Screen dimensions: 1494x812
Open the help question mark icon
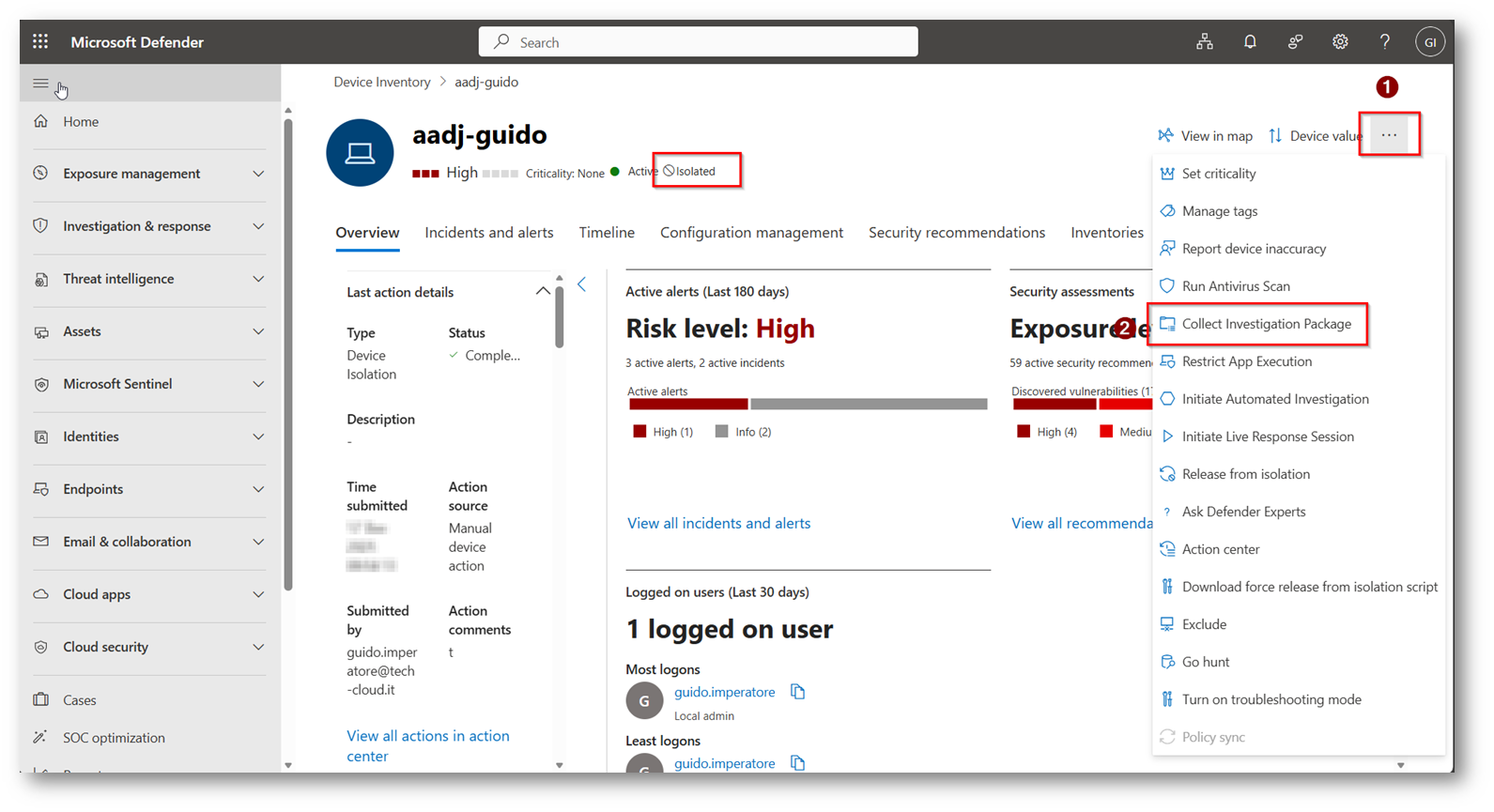(1384, 41)
